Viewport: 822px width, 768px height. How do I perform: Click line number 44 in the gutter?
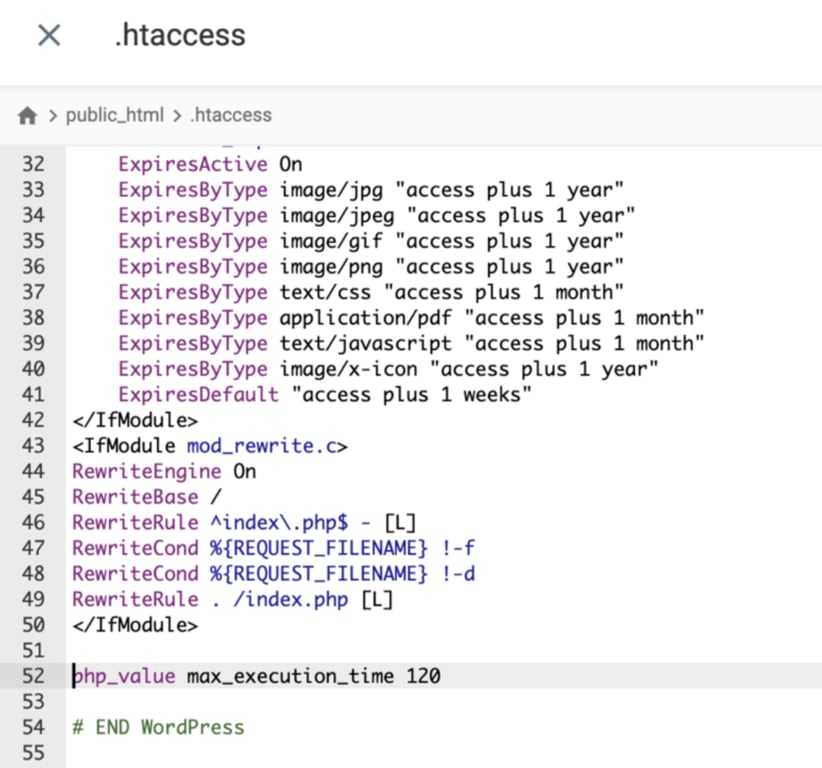coord(33,470)
